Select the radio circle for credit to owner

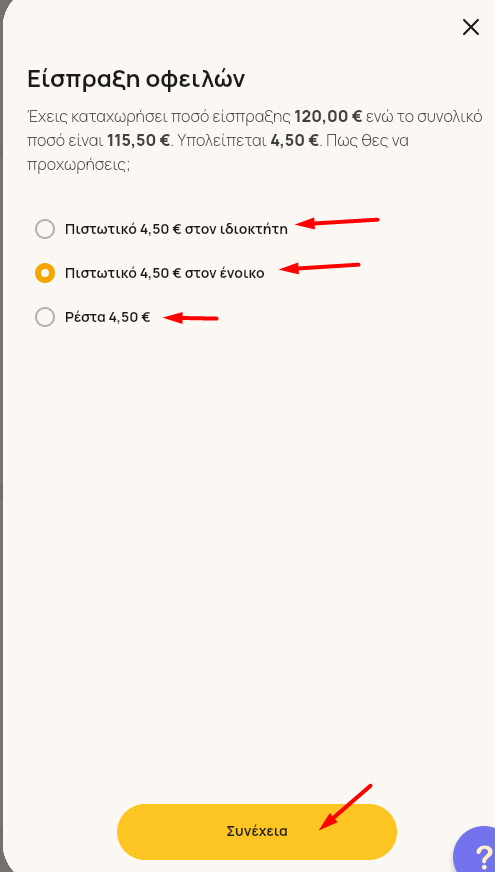(x=45, y=229)
